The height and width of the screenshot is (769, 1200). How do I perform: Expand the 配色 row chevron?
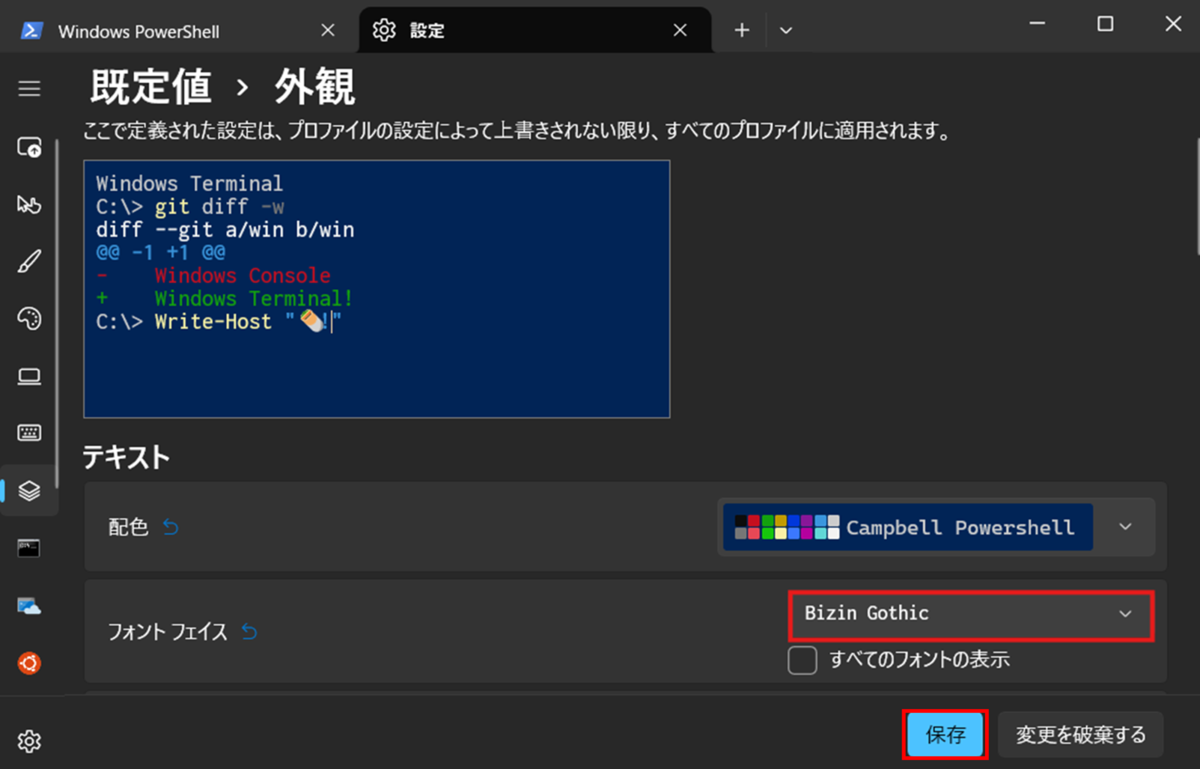(x=1126, y=527)
